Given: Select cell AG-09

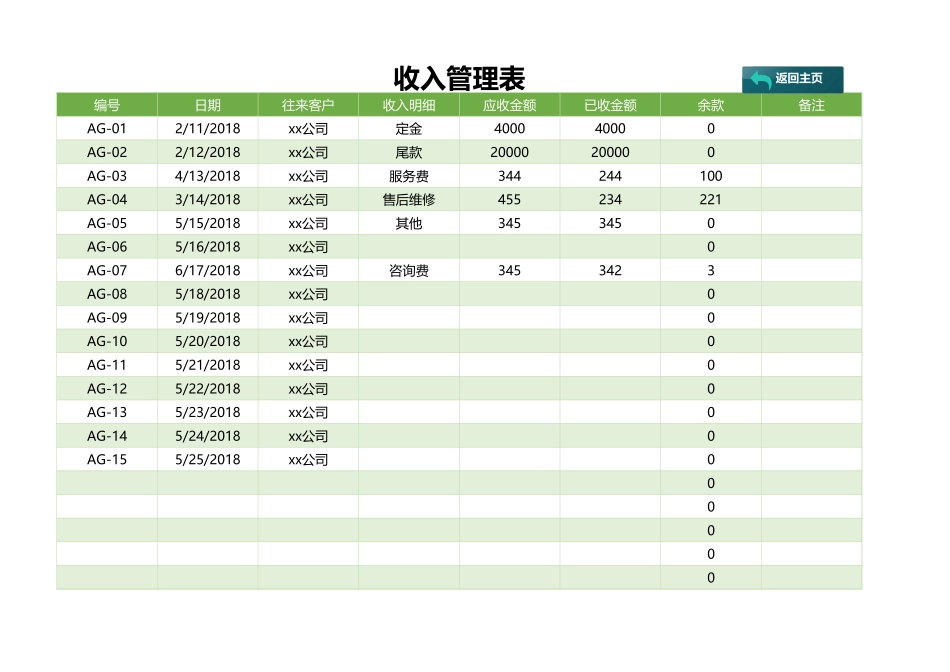Looking at the screenshot, I should pyautogui.click(x=107, y=318).
